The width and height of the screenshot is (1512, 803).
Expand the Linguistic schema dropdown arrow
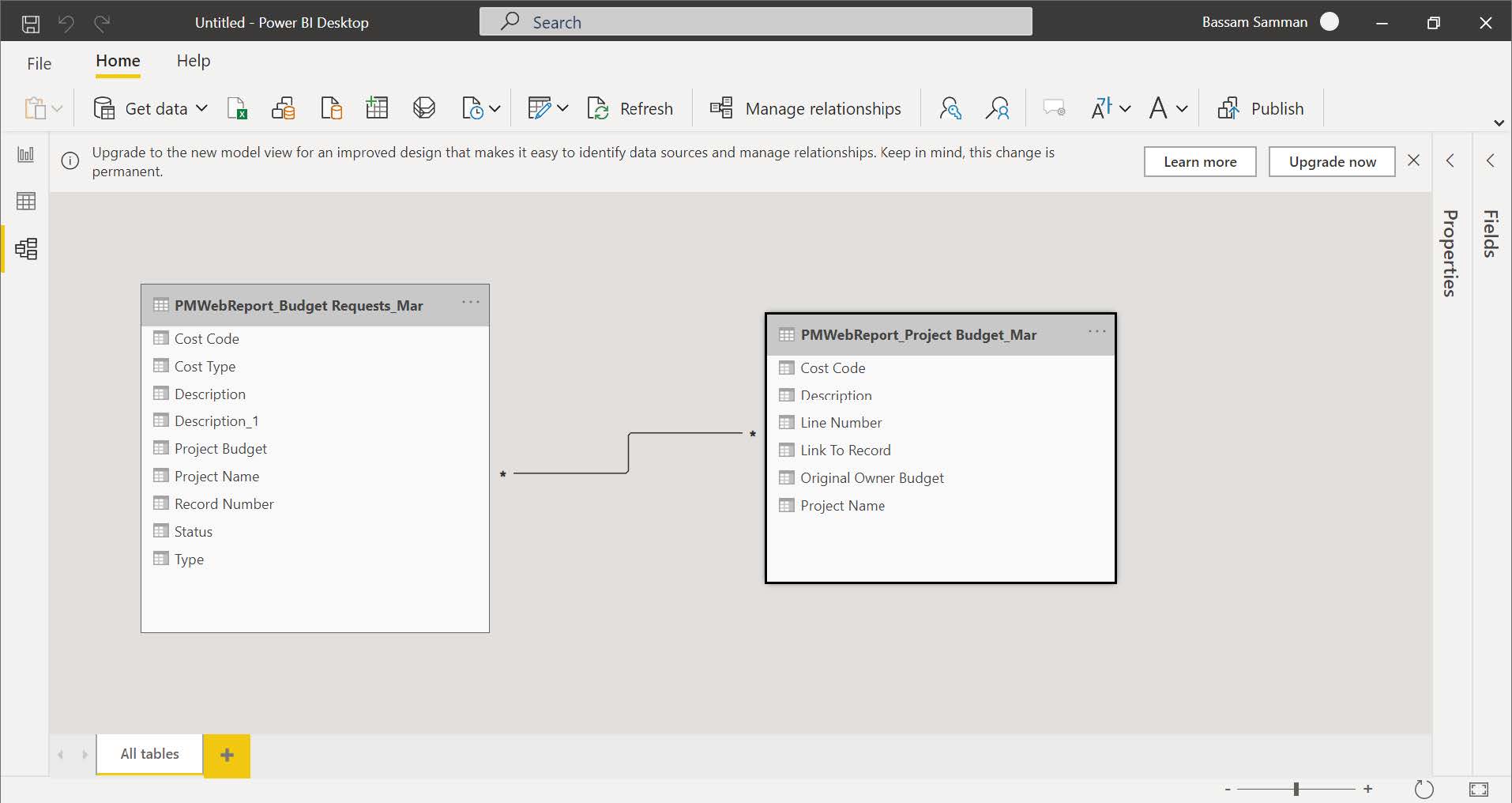[x=1182, y=108]
